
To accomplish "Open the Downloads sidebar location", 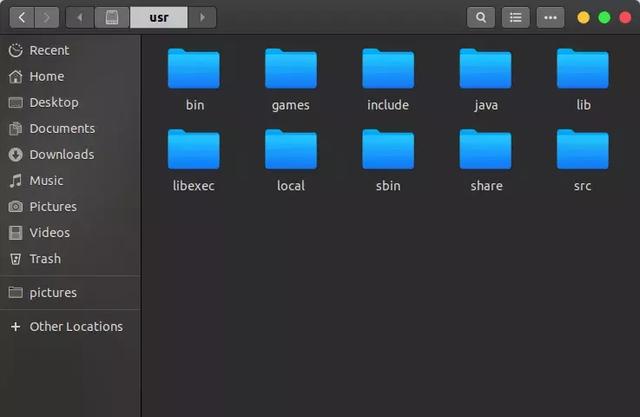I will 61,154.
